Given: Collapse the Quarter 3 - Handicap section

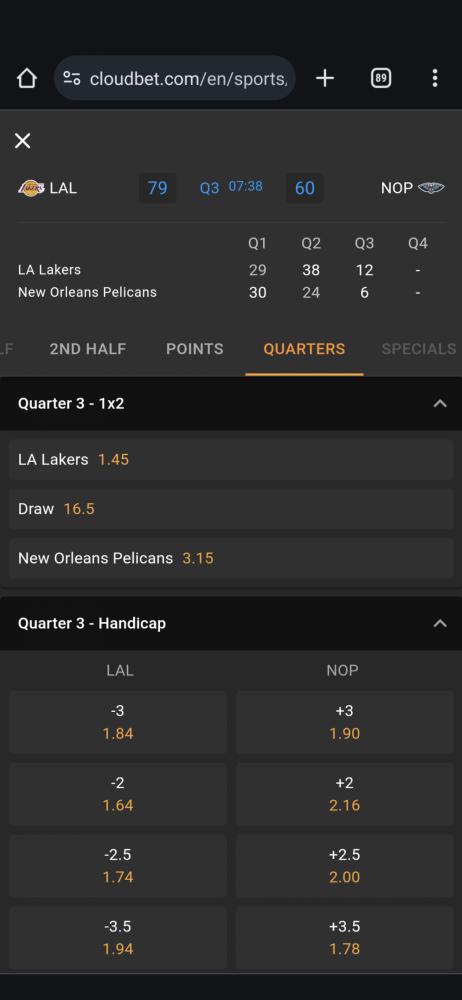Looking at the screenshot, I should 440,623.
